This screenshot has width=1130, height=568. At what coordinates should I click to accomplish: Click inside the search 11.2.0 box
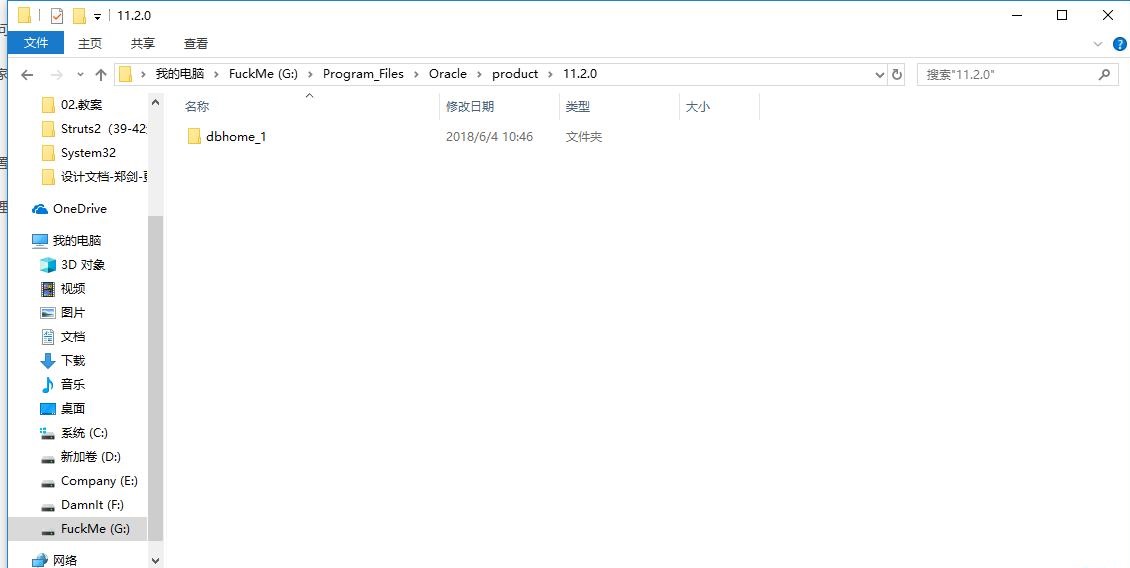tap(1005, 75)
